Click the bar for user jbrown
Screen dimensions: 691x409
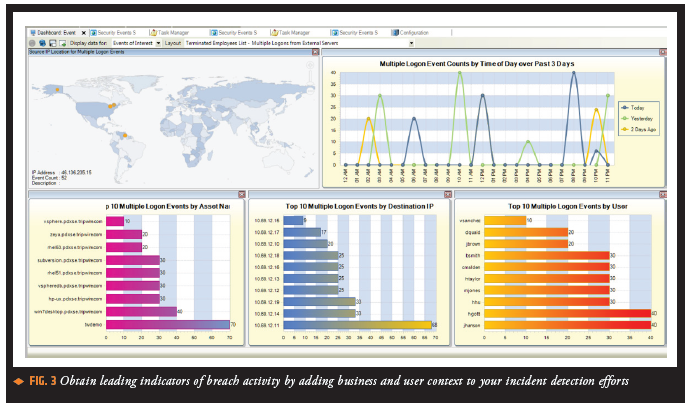(x=526, y=244)
